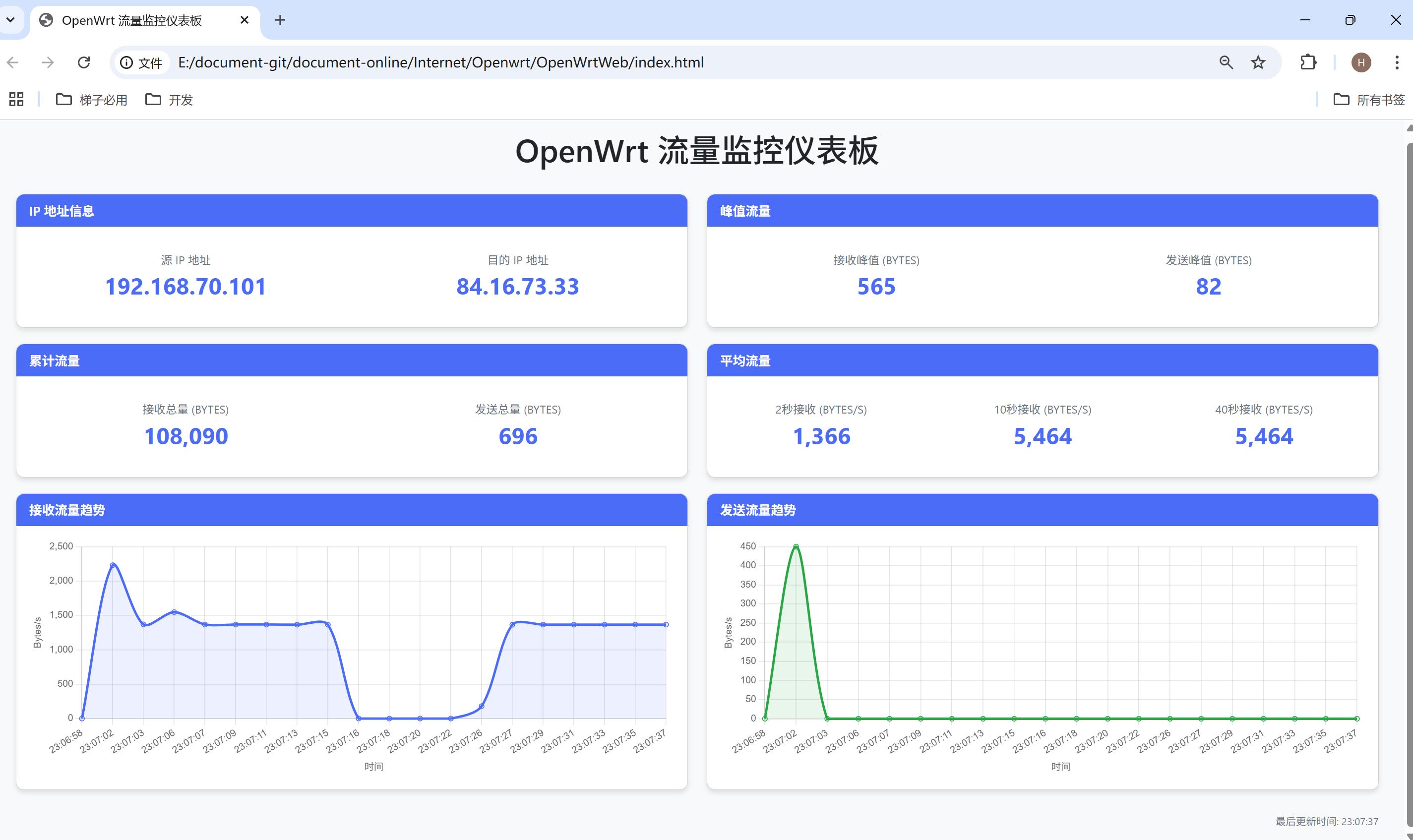Open a new tab with plus button
The height and width of the screenshot is (840, 1413).
pos(280,20)
